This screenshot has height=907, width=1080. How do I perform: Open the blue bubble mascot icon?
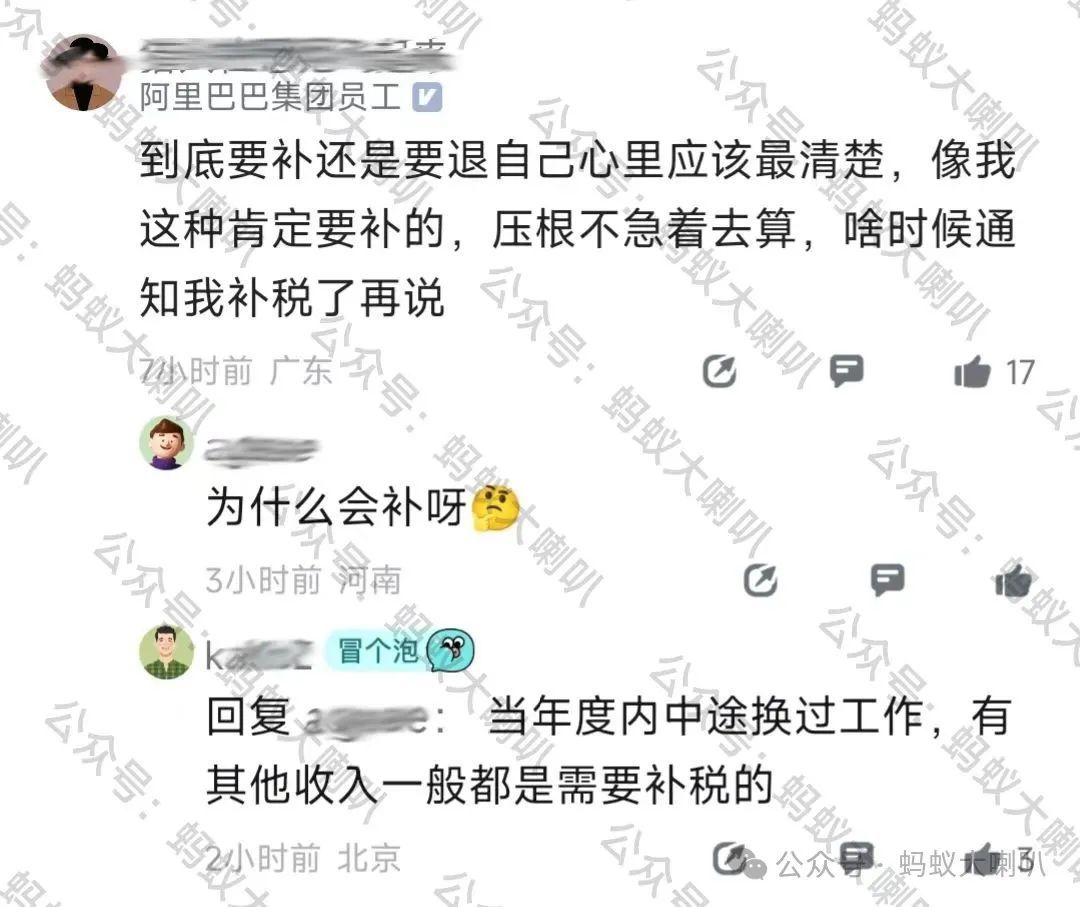450,650
